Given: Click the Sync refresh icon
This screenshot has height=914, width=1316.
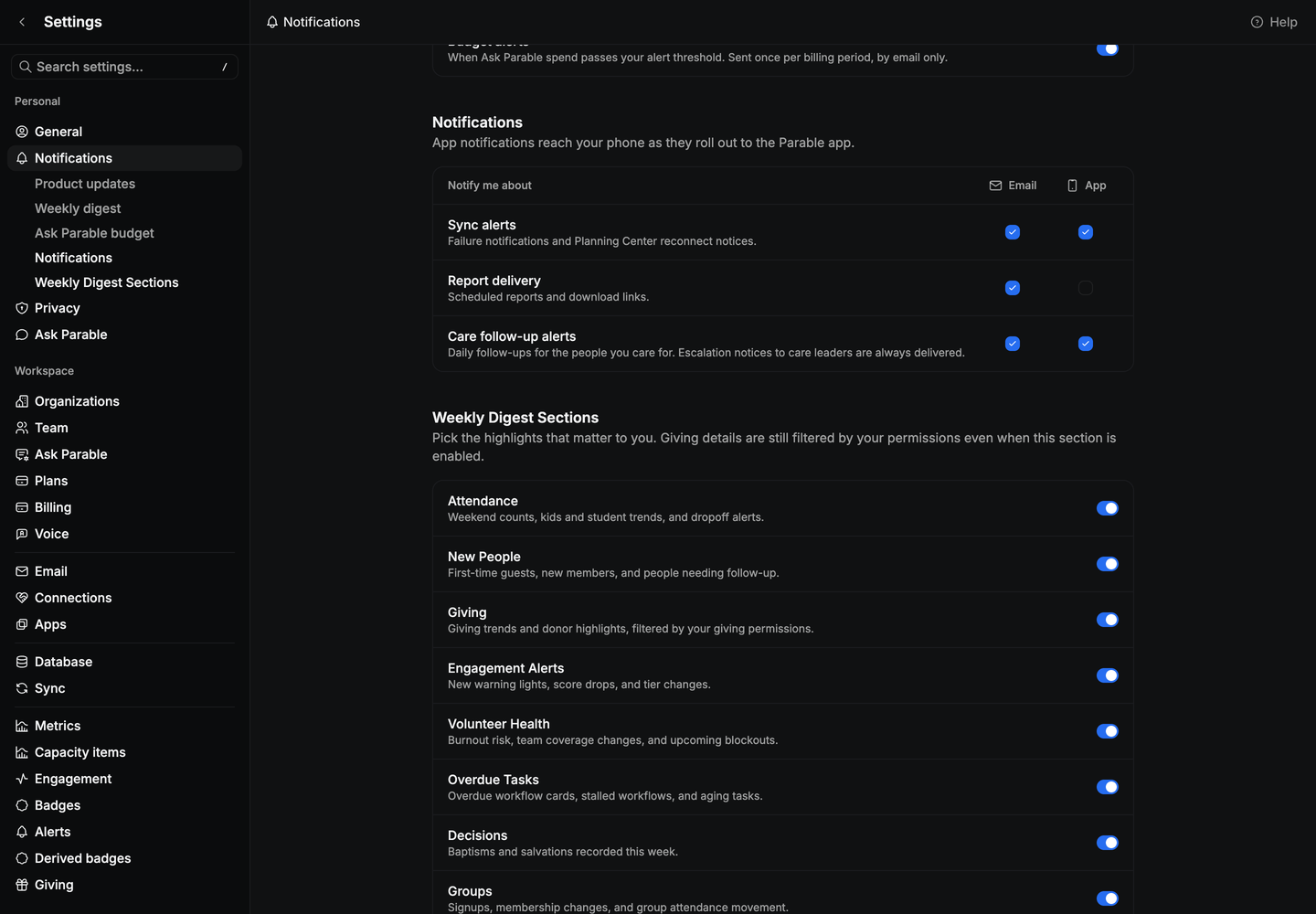Looking at the screenshot, I should [22, 688].
